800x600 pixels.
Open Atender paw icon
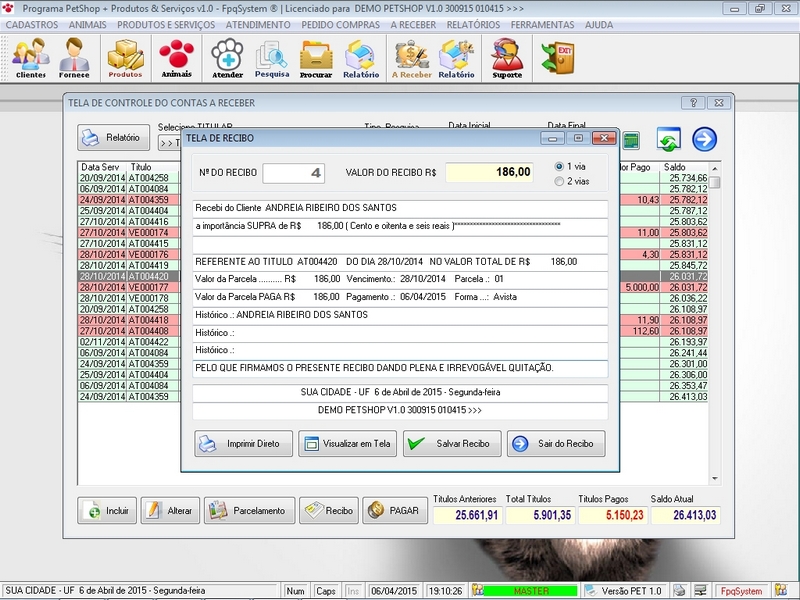228,58
